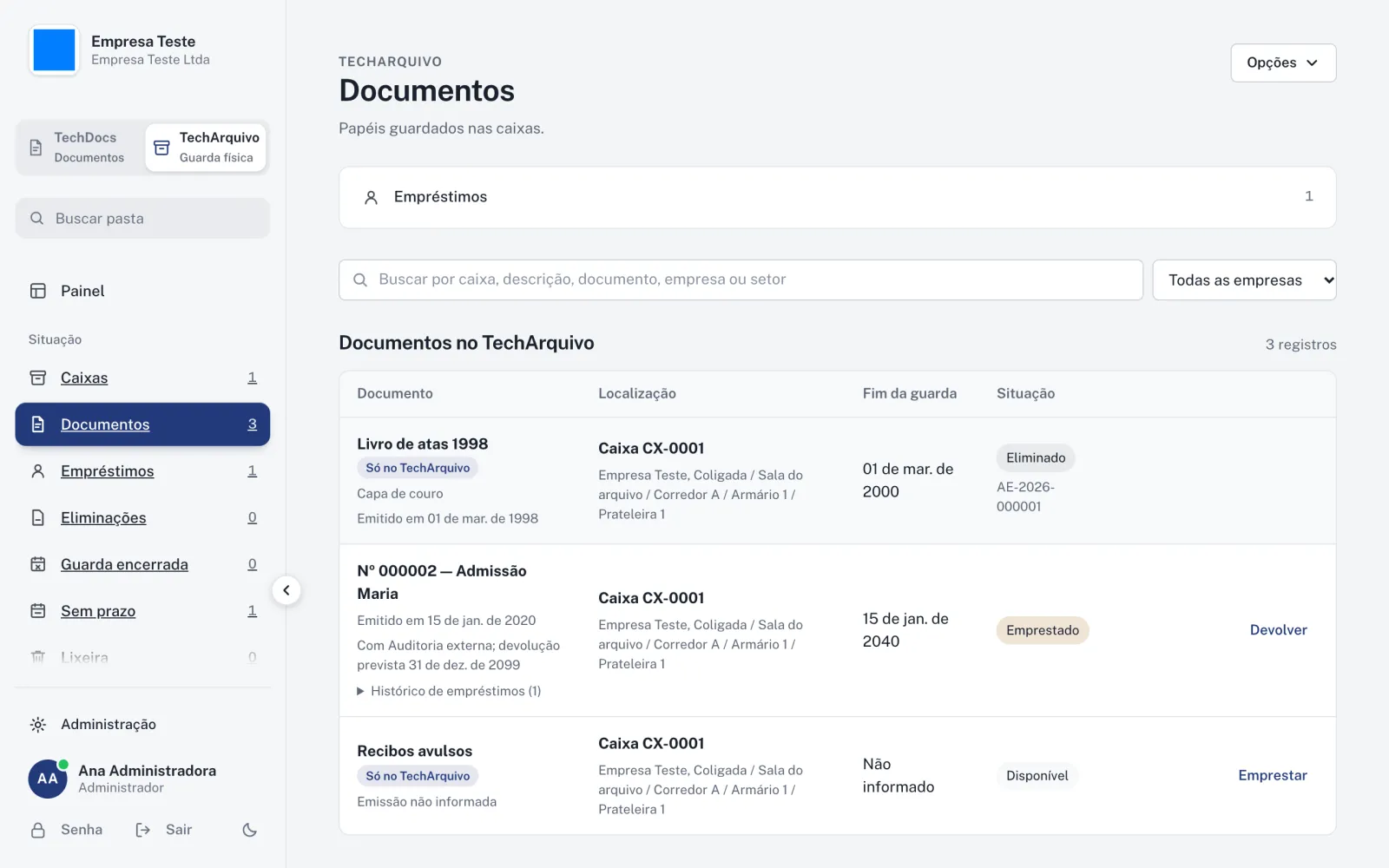Click the blue Empresa Teste logo
This screenshot has height=868, width=1389.
point(54,50)
